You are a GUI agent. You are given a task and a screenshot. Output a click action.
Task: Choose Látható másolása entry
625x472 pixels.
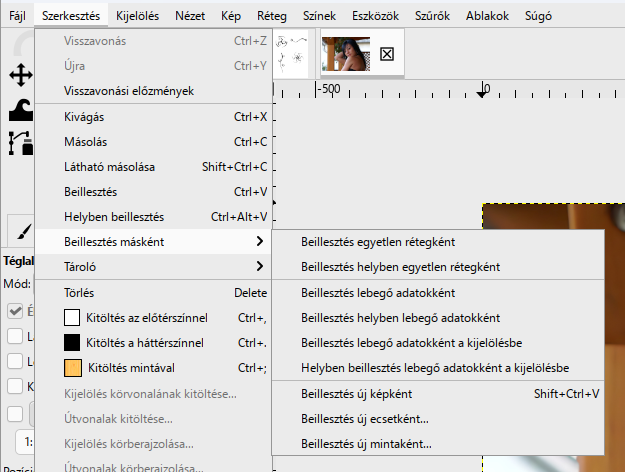[x=153, y=167]
